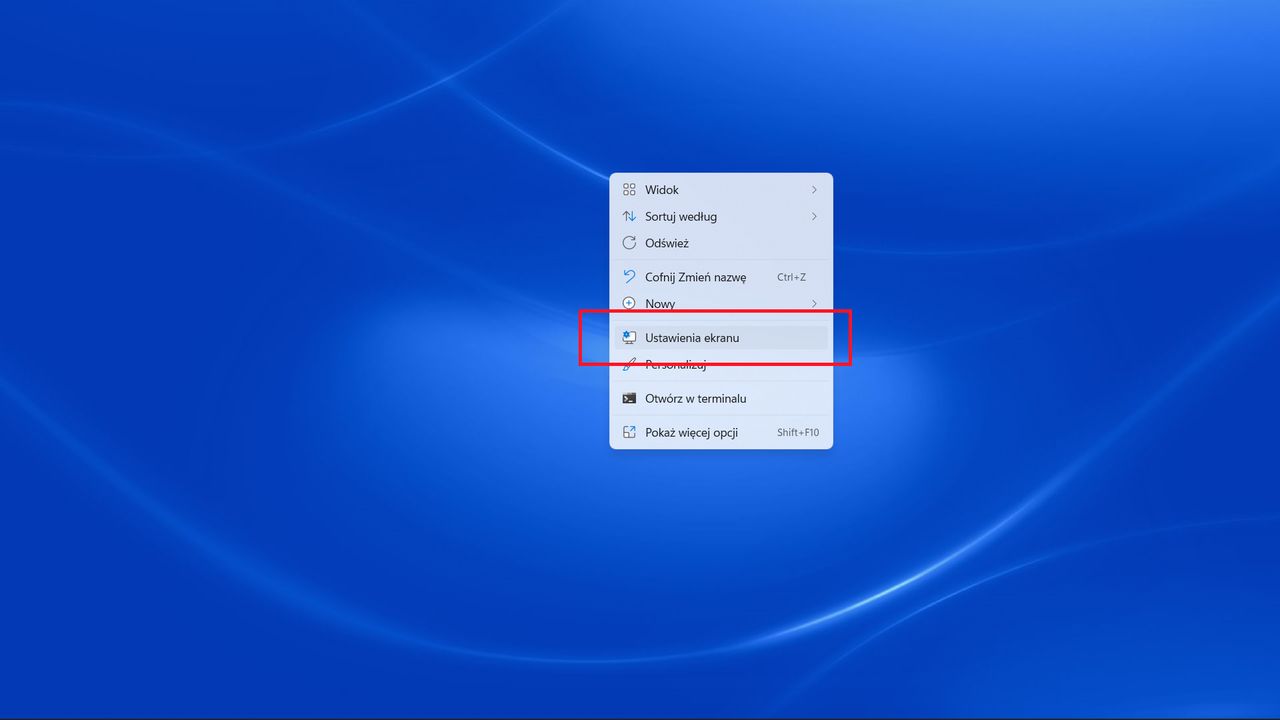Click the undo icon beside Cofnij Zmień nazwę
The width and height of the screenshot is (1280, 720).
(630, 277)
